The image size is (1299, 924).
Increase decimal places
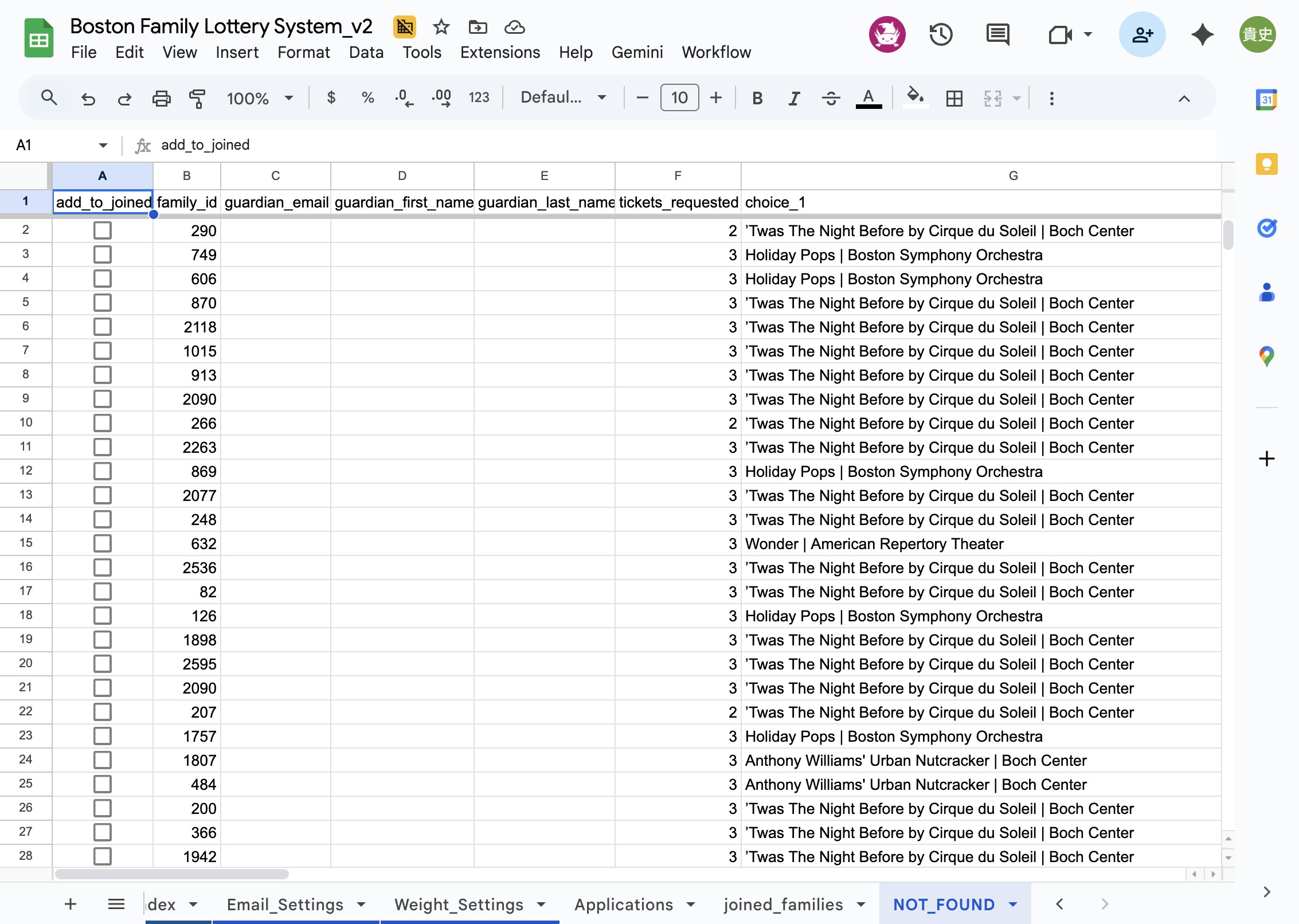point(441,98)
